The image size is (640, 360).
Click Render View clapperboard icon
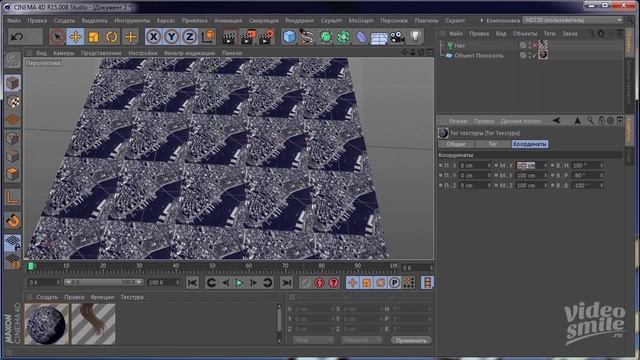point(230,37)
